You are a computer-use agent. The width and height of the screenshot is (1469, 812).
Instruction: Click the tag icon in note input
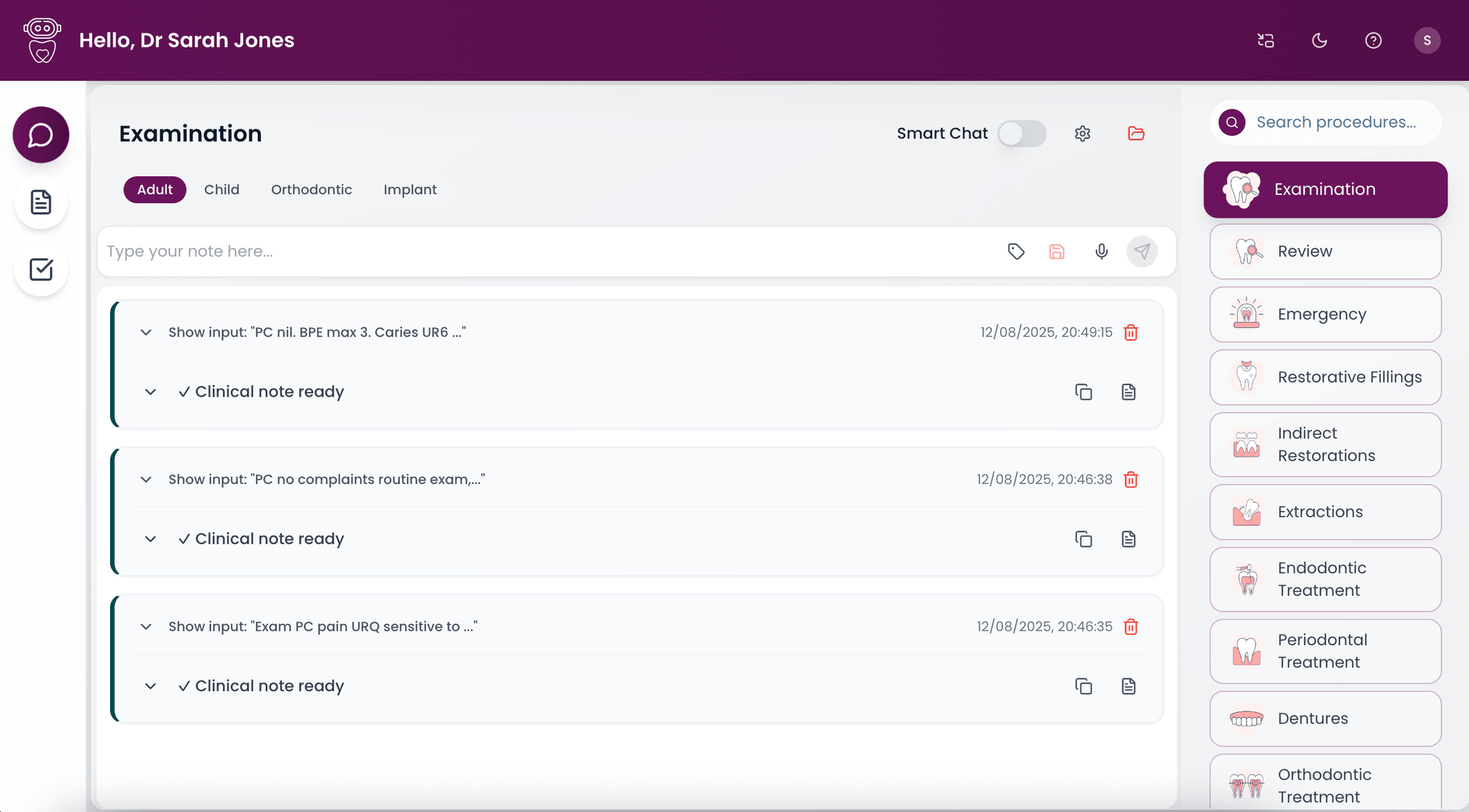[x=1016, y=252]
